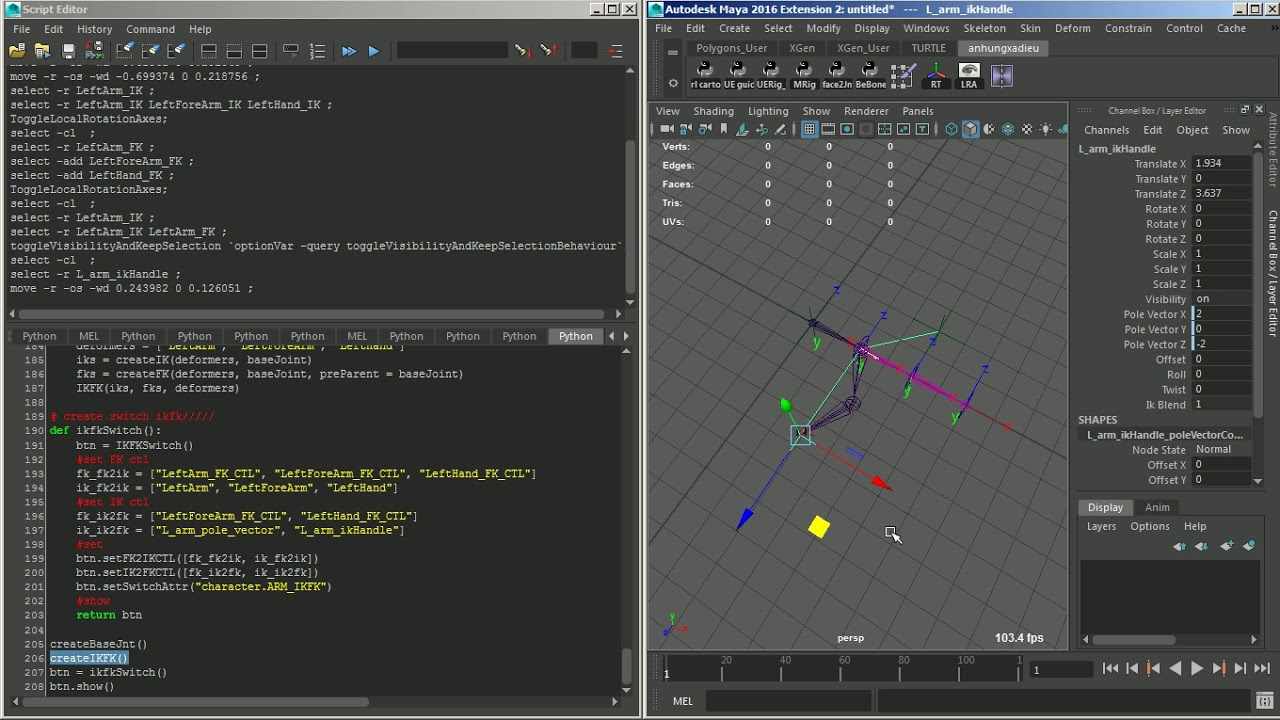Open viewport Renderer menu
This screenshot has width=1280, height=720.
click(866, 111)
